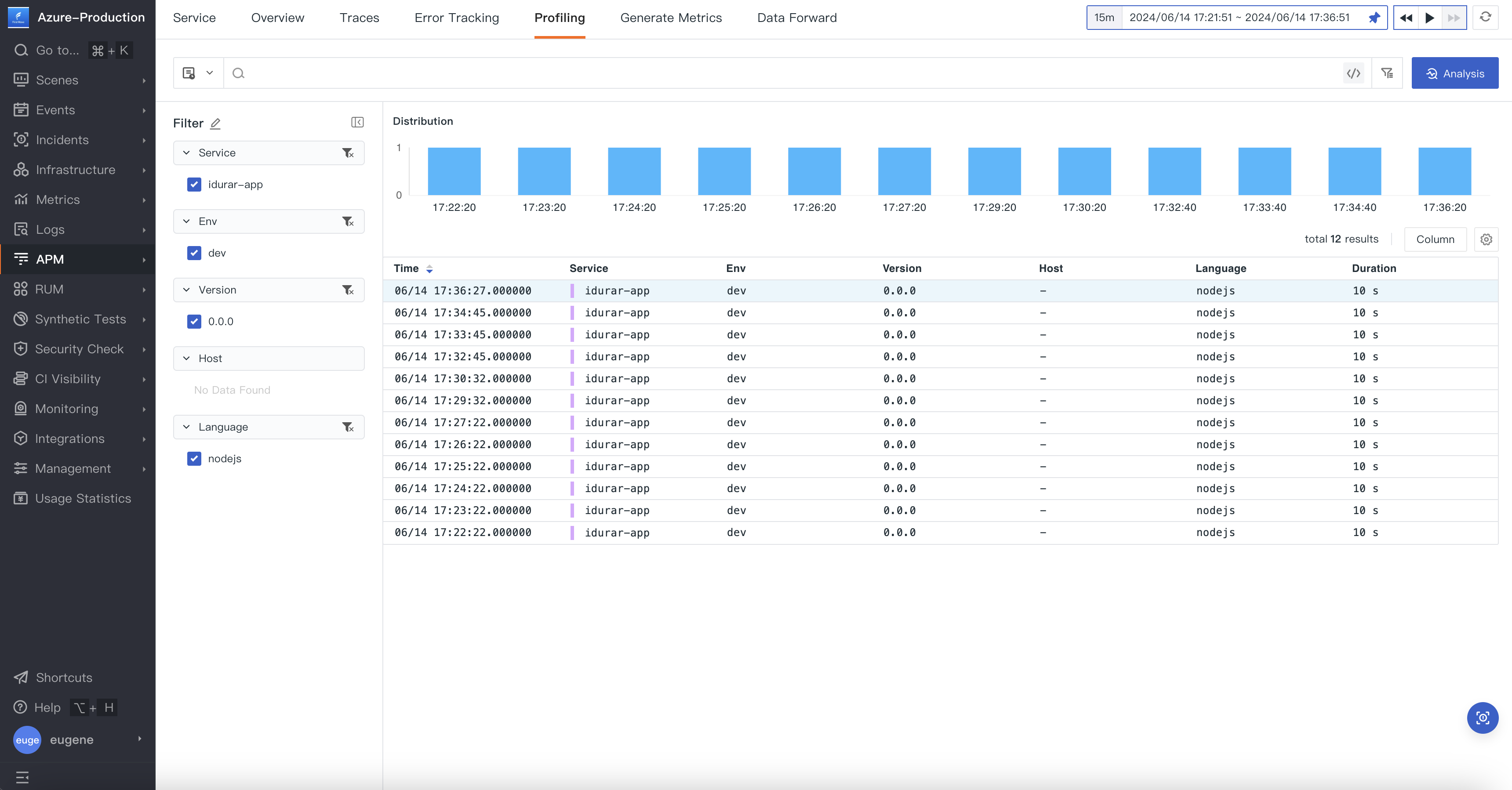This screenshot has height=790, width=1512.
Task: Switch to the Error Tracking tab
Action: tap(457, 18)
